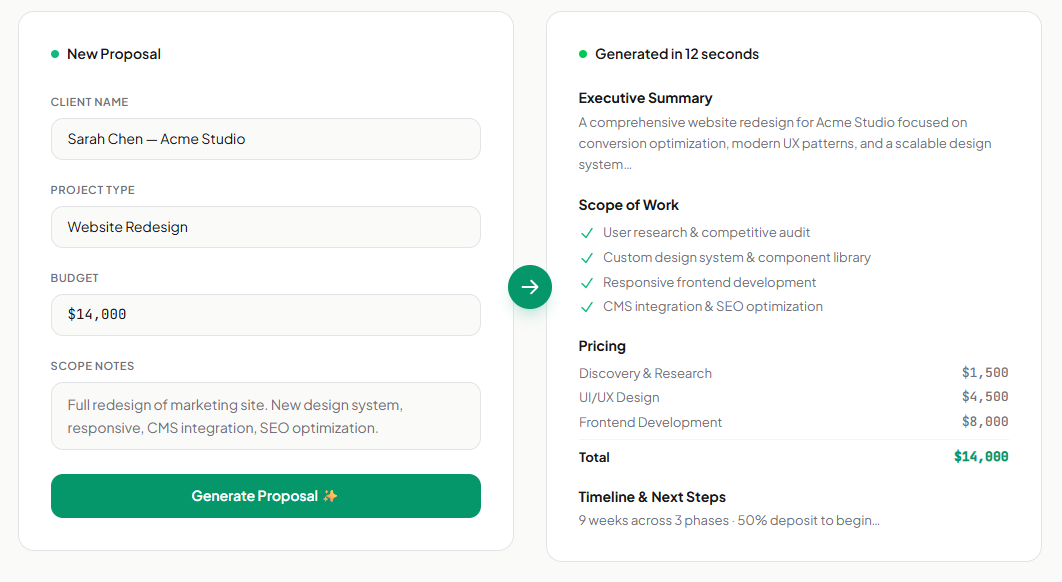
Task: Click the green status dot beside New Proposal
Action: click(54, 54)
